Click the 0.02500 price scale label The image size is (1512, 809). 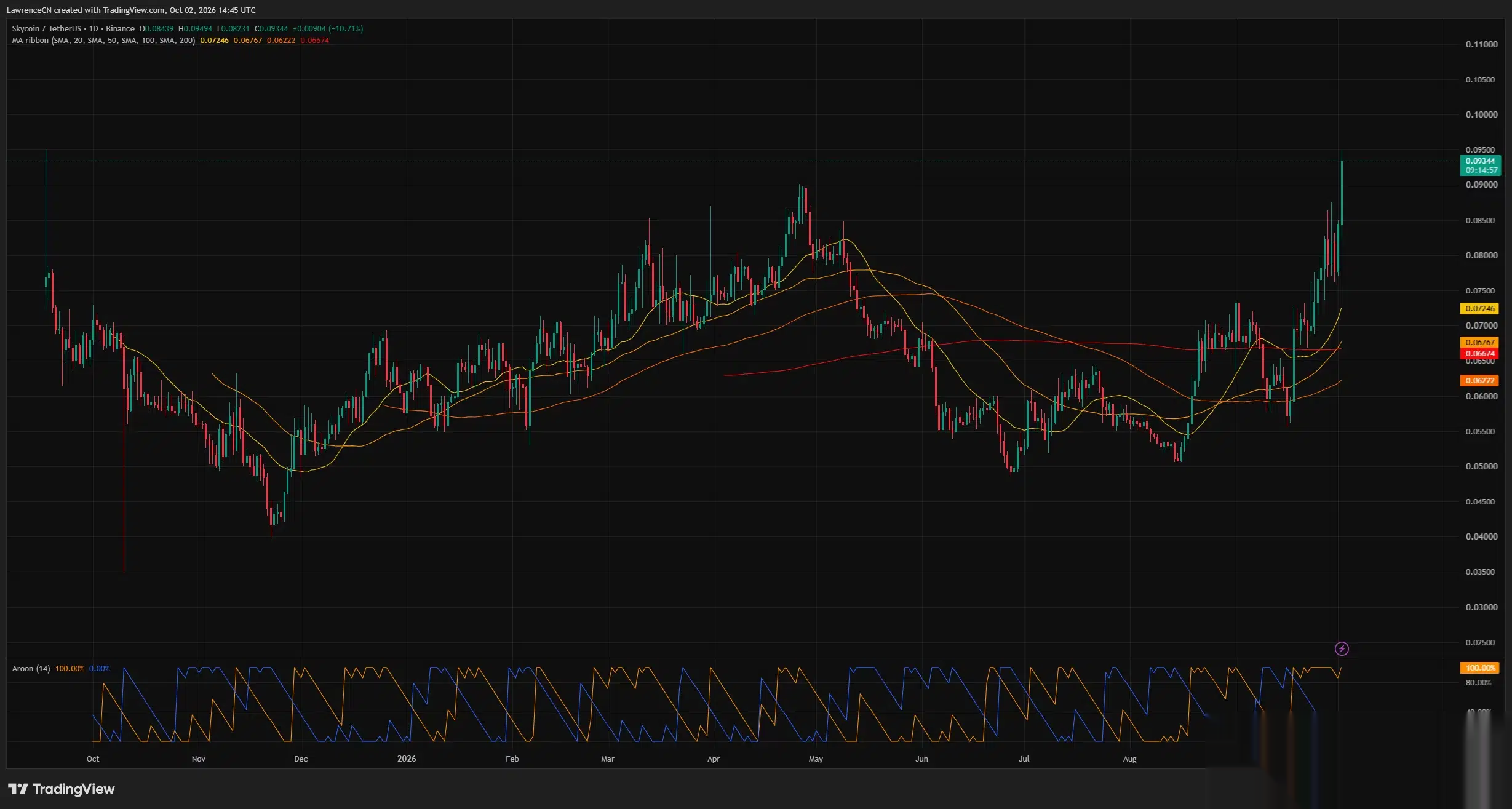coord(1480,642)
